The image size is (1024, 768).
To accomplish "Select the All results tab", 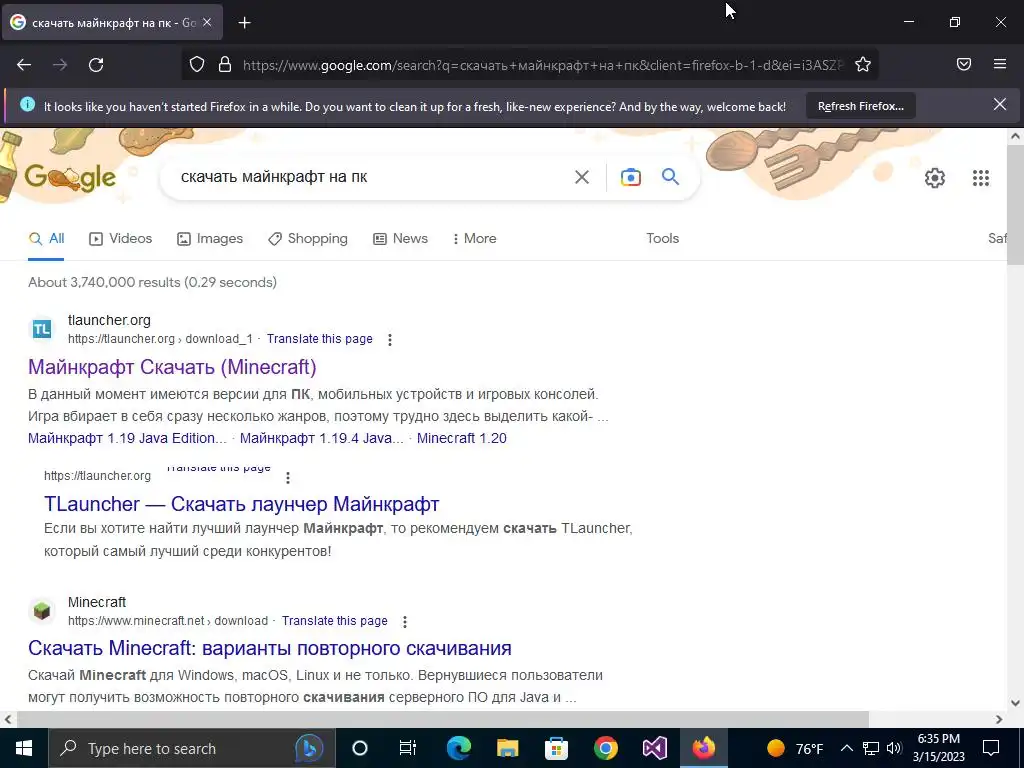I will tap(46, 238).
